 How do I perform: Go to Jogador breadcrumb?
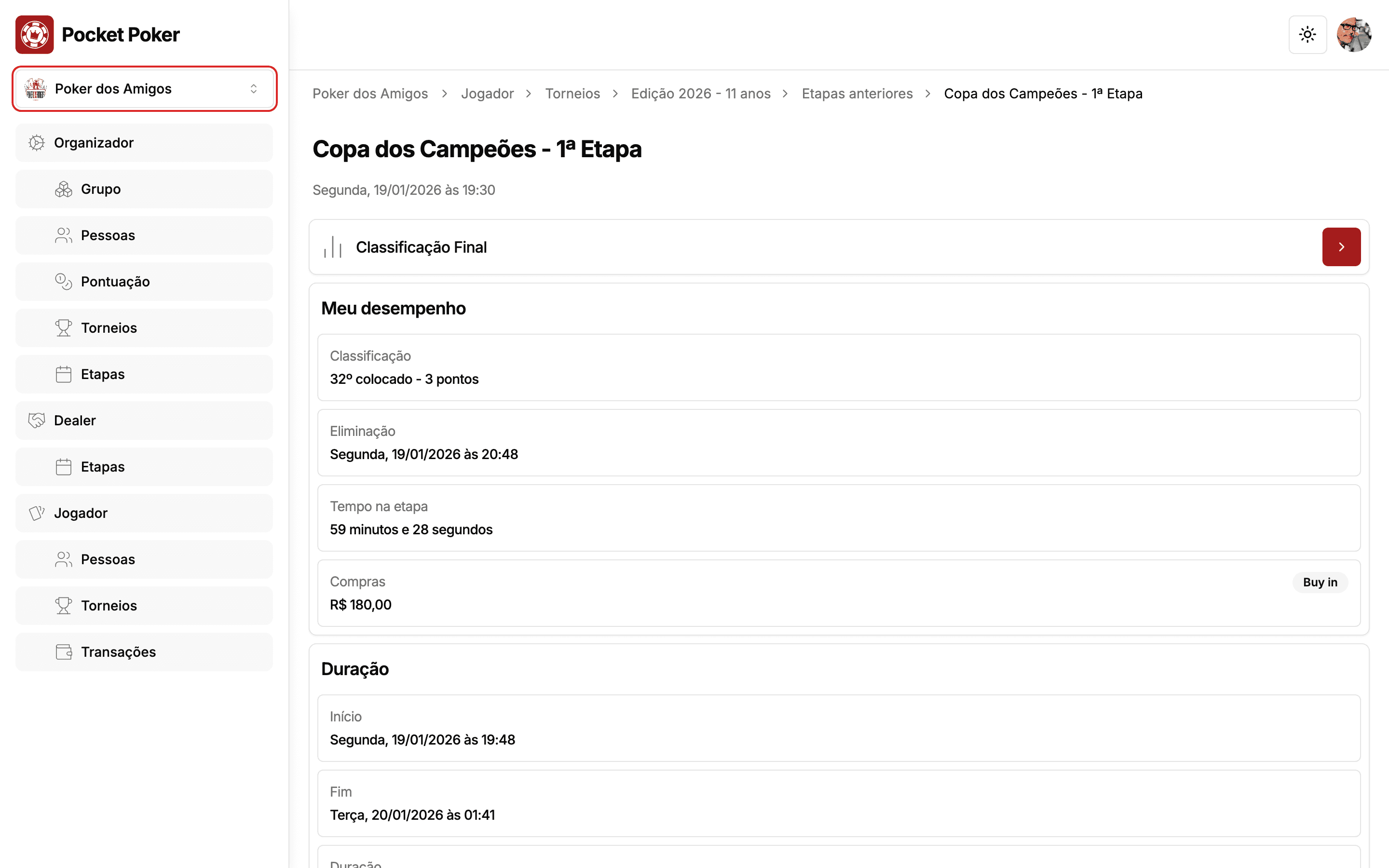[487, 94]
